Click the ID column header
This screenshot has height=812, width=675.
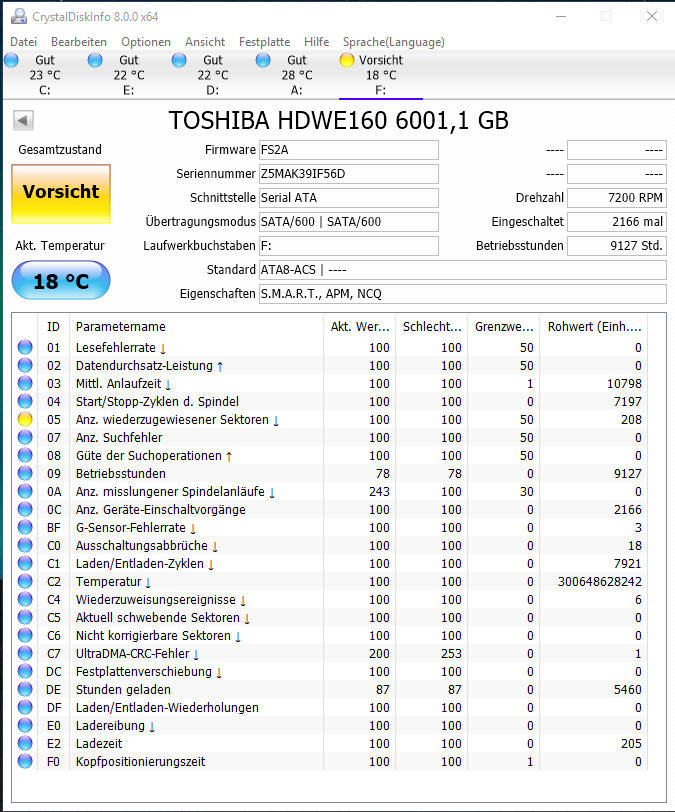tap(53, 326)
